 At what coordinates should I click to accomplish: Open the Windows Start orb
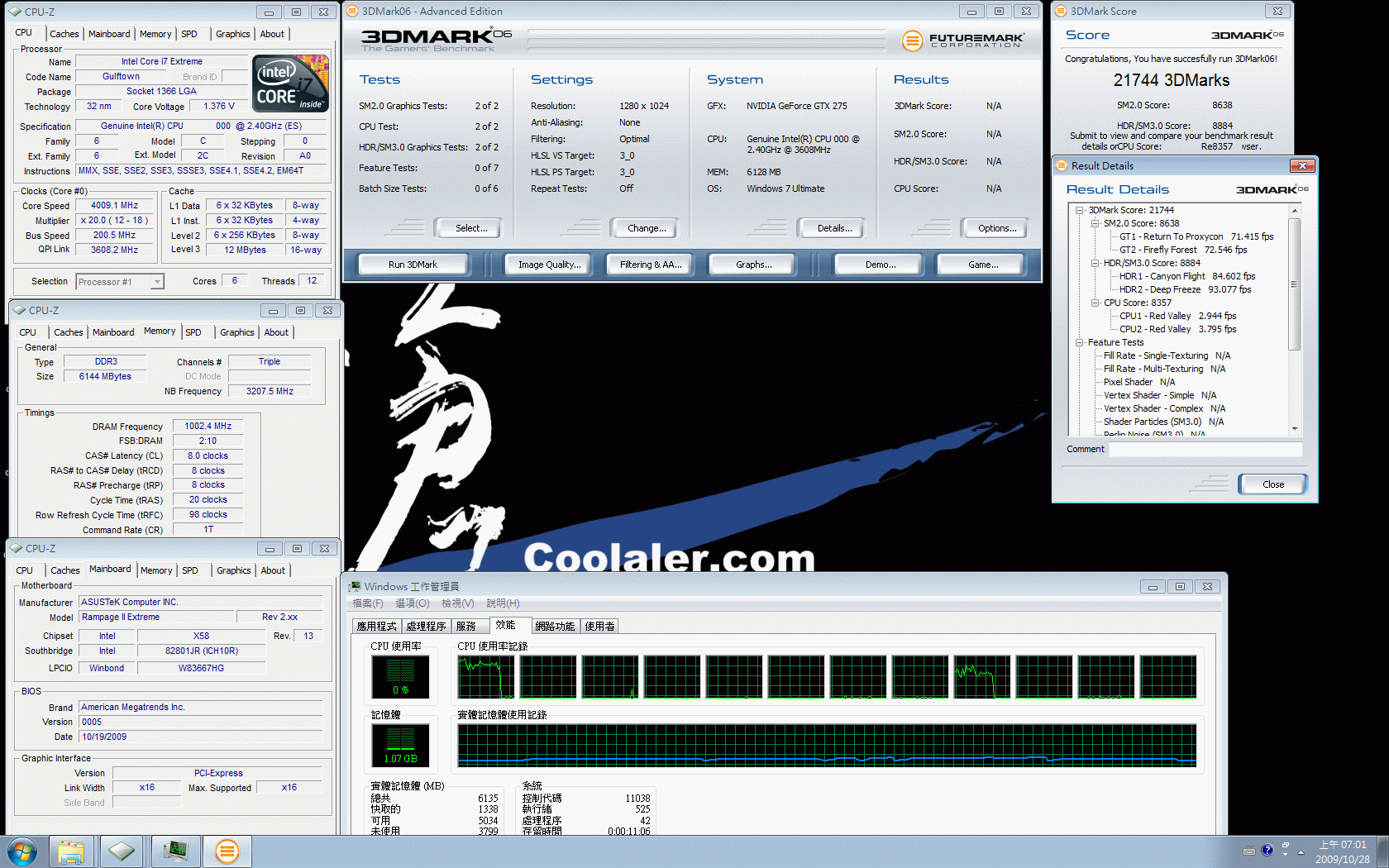click(x=22, y=851)
